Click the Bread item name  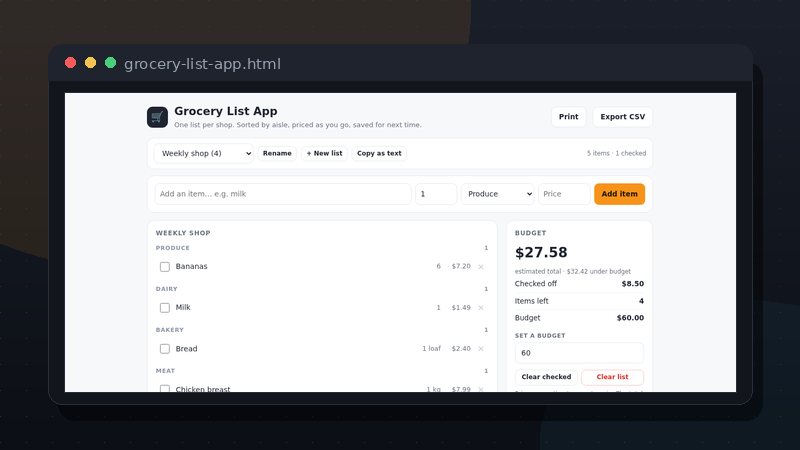[x=186, y=348]
